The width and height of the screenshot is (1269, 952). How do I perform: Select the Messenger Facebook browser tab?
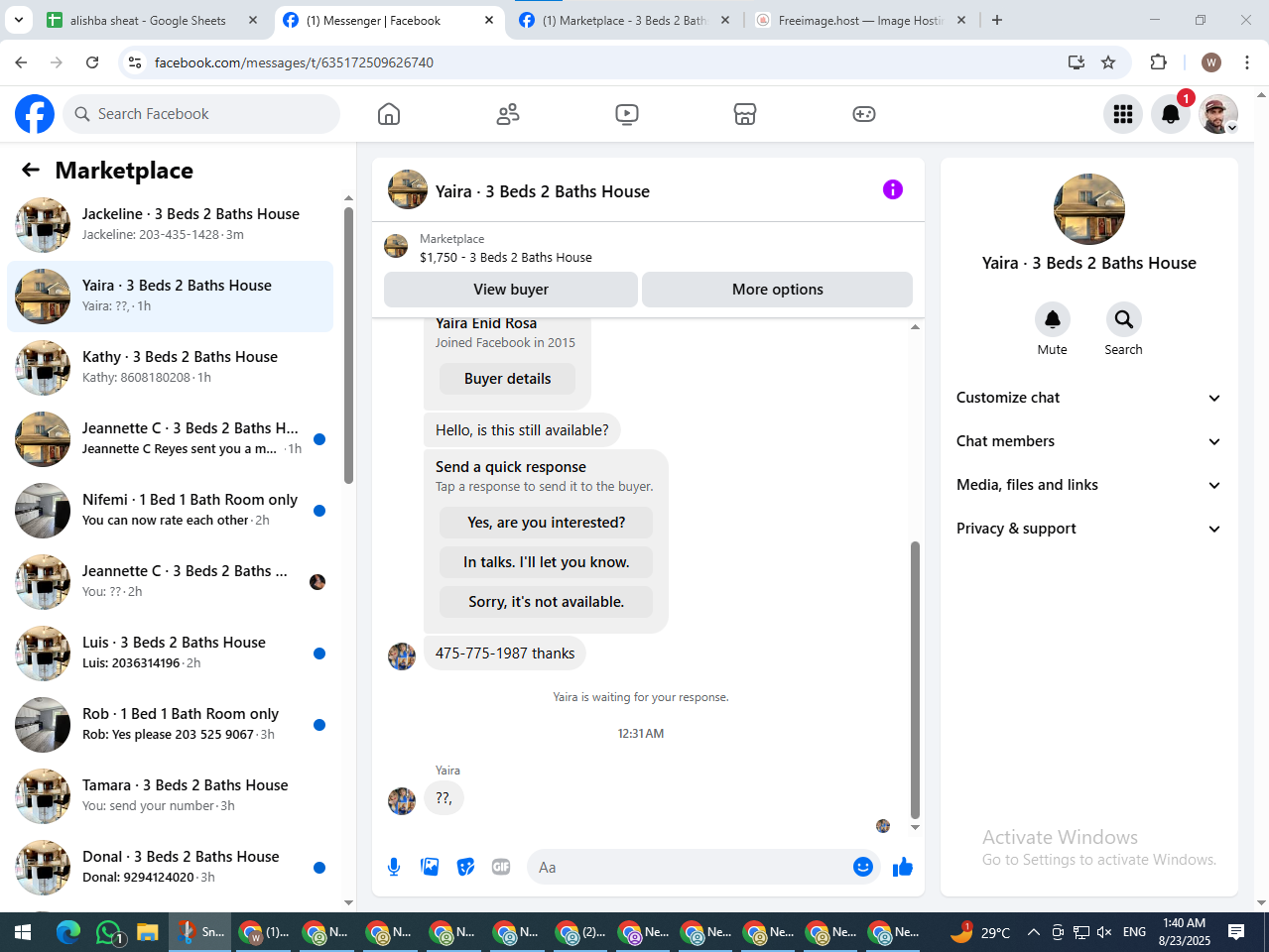(388, 20)
